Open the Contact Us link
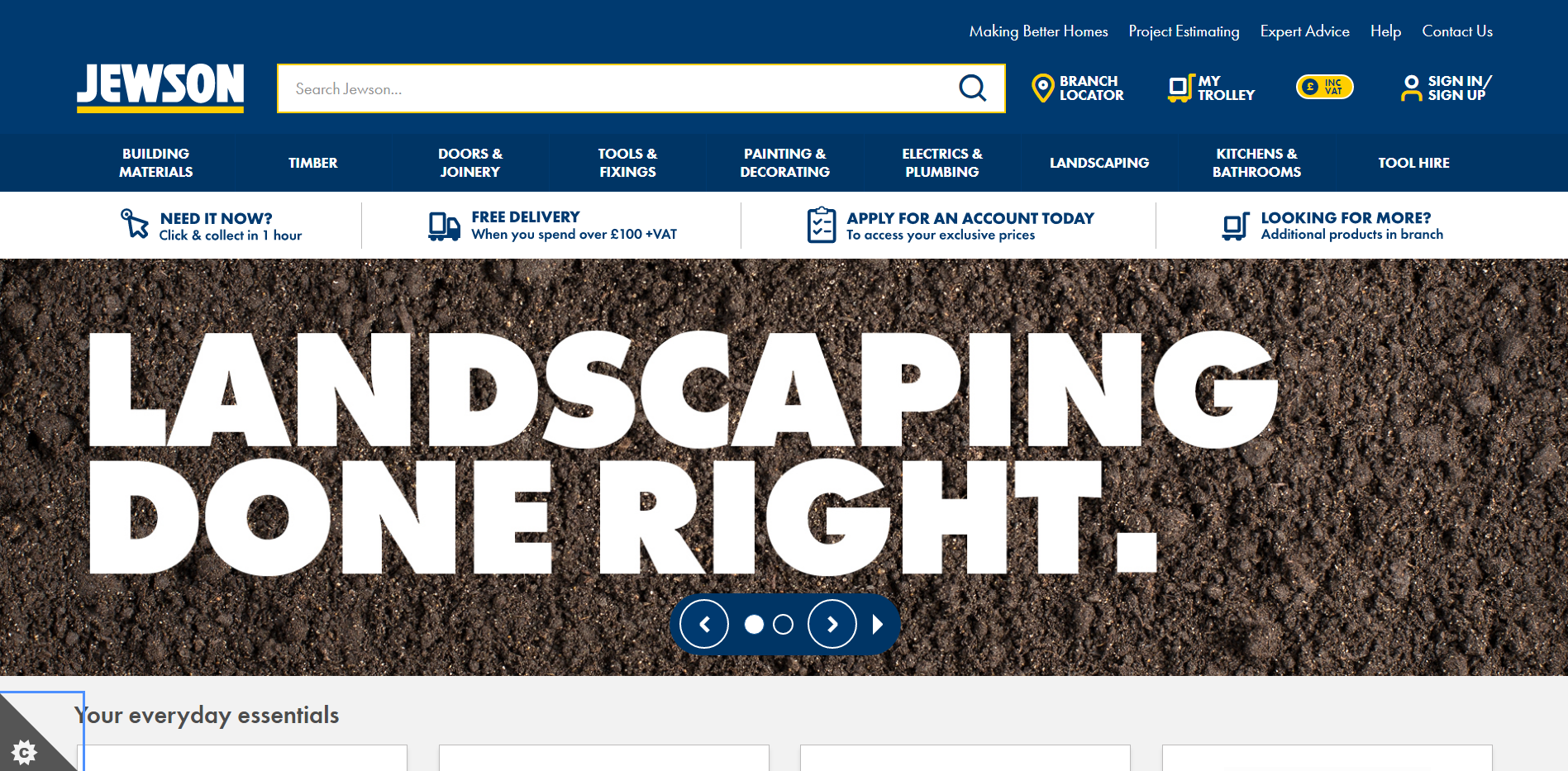Screen dimensions: 1568x771 tap(1457, 31)
